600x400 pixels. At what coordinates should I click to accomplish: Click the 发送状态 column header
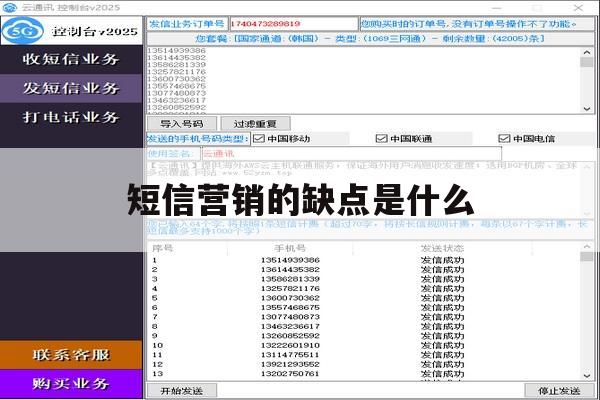click(x=442, y=248)
